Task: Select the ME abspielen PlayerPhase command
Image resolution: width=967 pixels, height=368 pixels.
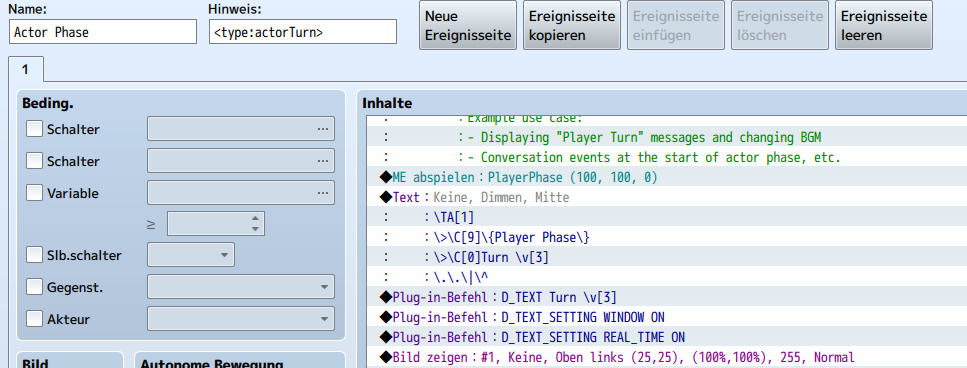Action: (667, 178)
